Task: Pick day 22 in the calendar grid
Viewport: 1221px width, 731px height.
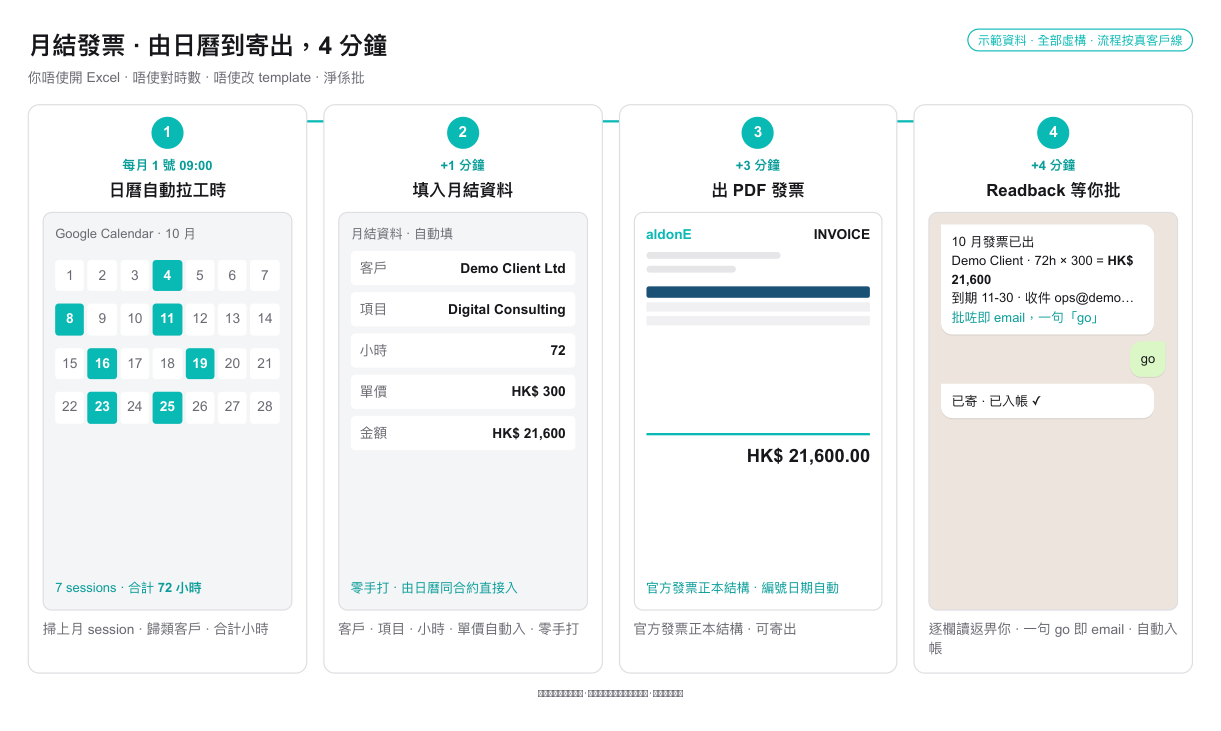Action: coord(70,407)
